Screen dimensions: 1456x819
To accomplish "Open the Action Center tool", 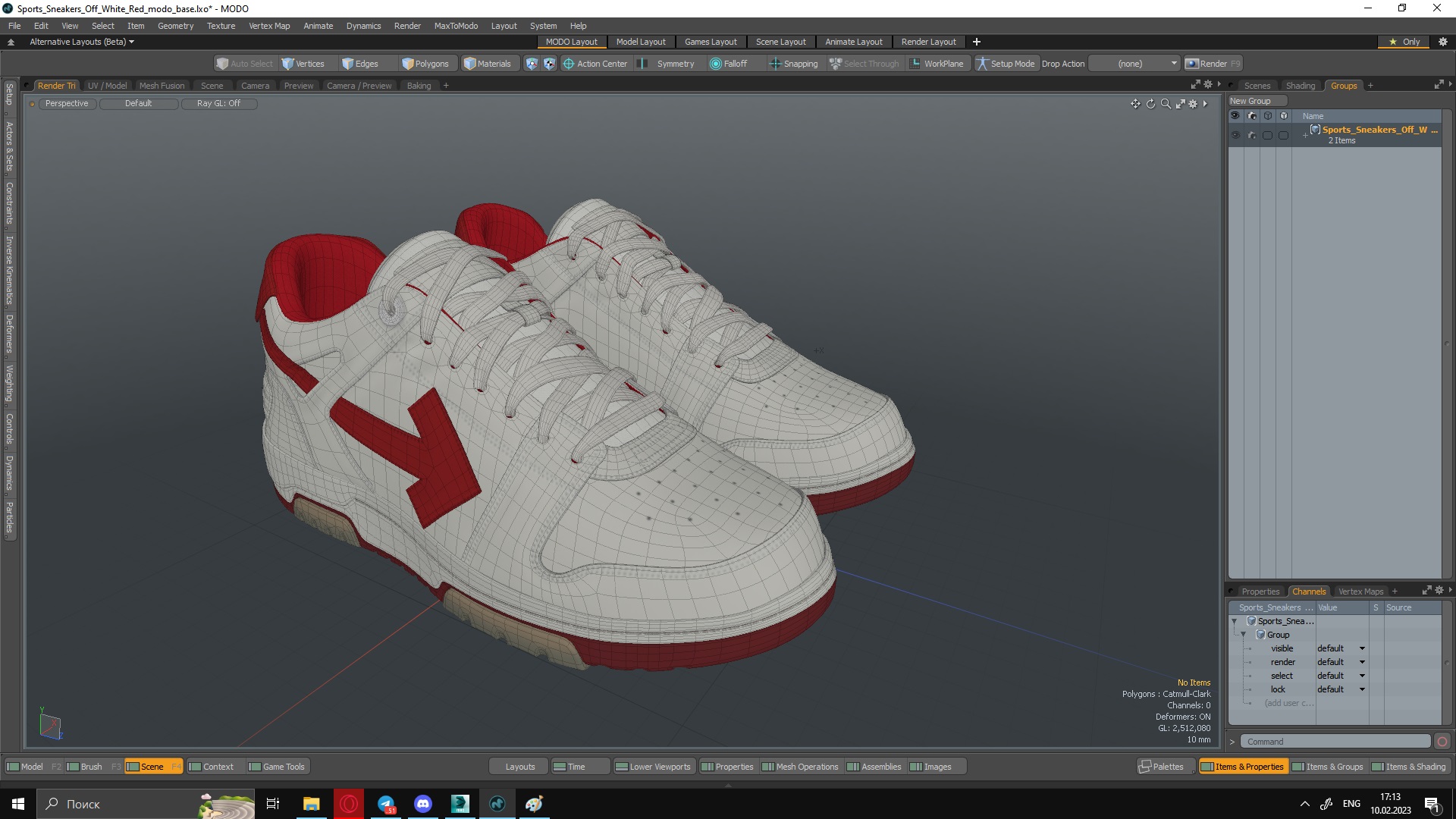I will pos(595,64).
